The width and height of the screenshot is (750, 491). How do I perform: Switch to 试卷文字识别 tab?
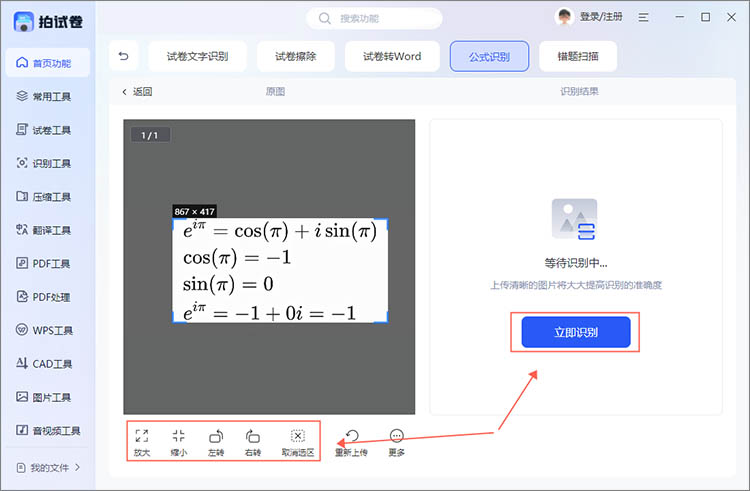[198, 56]
